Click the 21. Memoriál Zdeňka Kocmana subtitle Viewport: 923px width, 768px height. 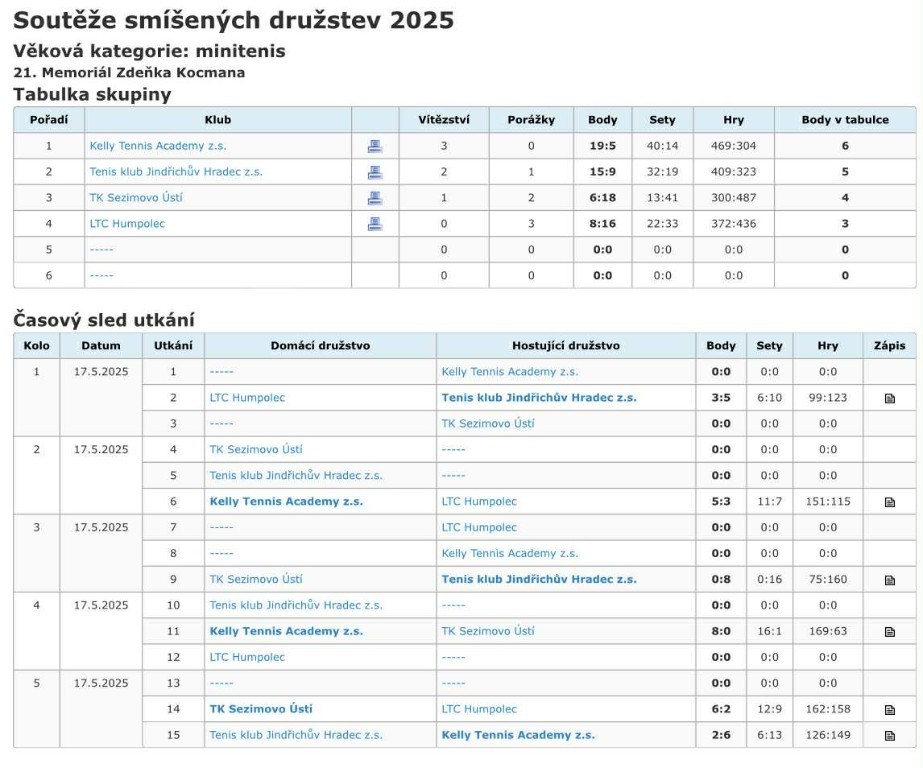129,73
